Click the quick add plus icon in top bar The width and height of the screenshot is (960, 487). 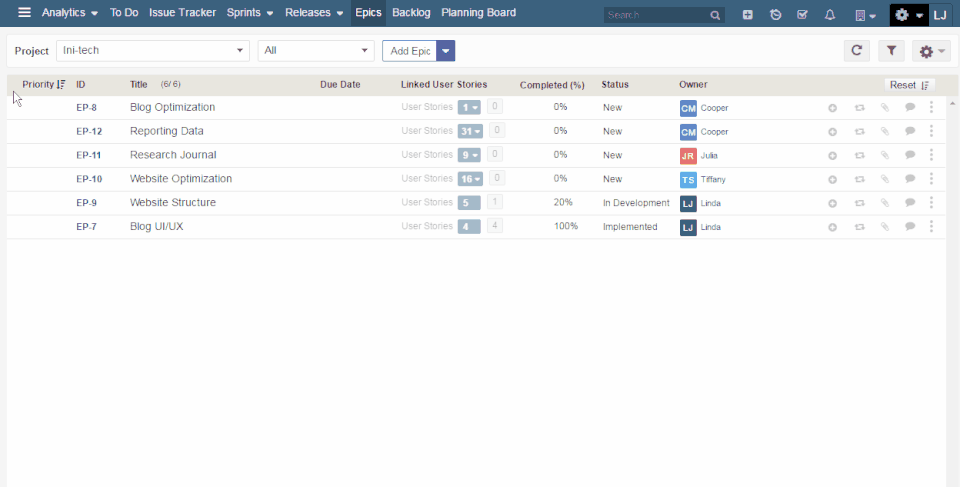tap(748, 15)
